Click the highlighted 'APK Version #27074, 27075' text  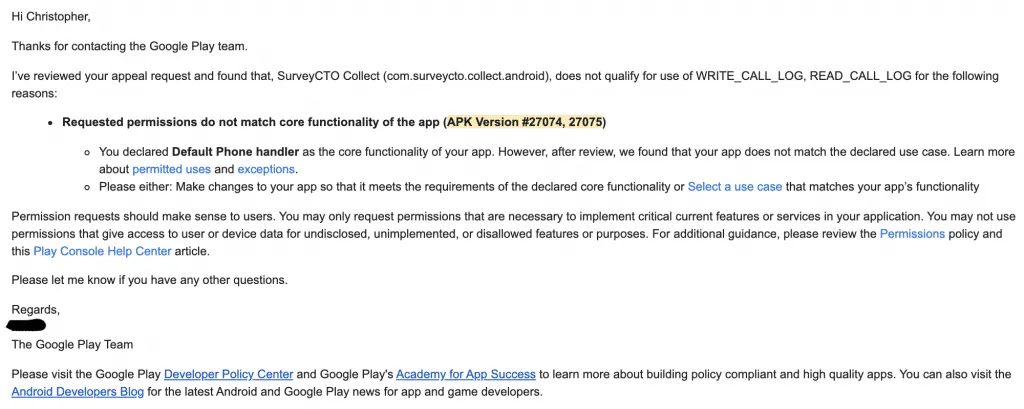coord(525,122)
